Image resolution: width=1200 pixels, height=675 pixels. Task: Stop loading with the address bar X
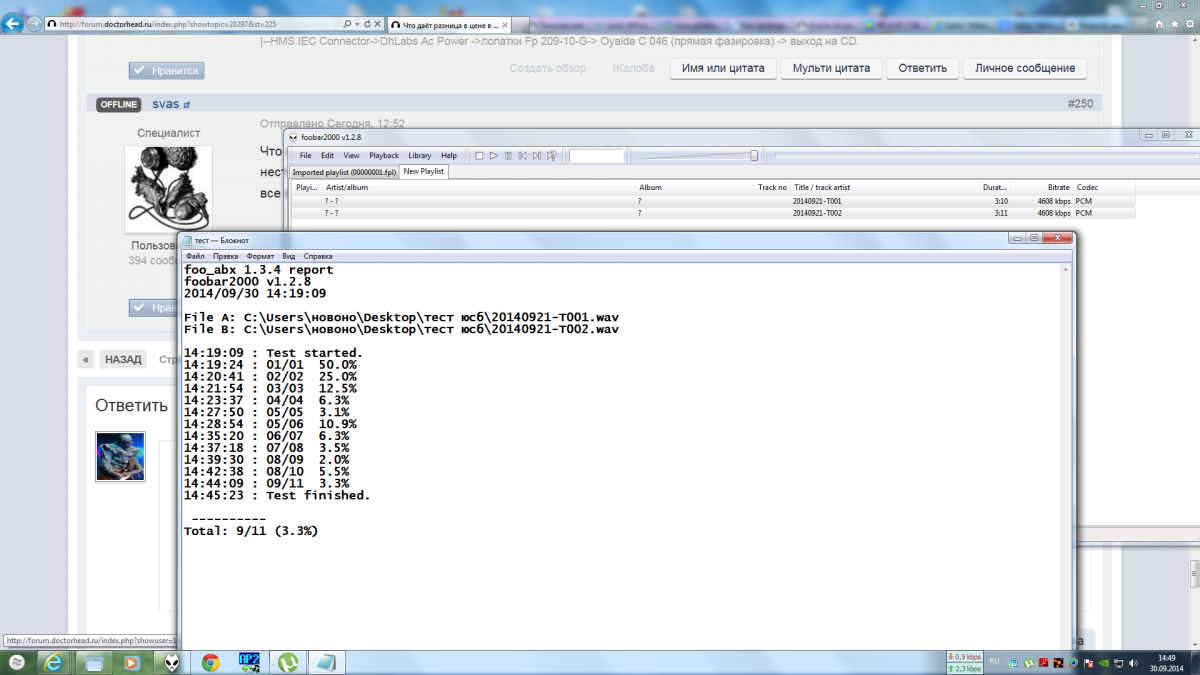click(378, 23)
